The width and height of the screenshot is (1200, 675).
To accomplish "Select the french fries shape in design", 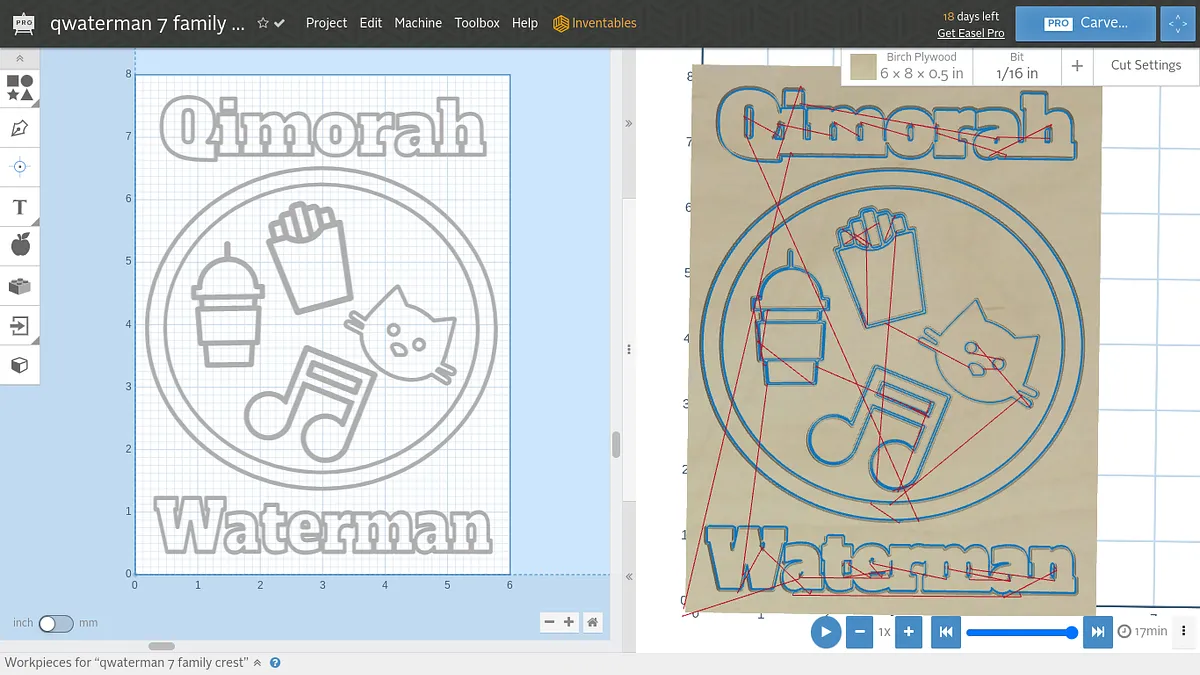I will pyautogui.click(x=310, y=256).
